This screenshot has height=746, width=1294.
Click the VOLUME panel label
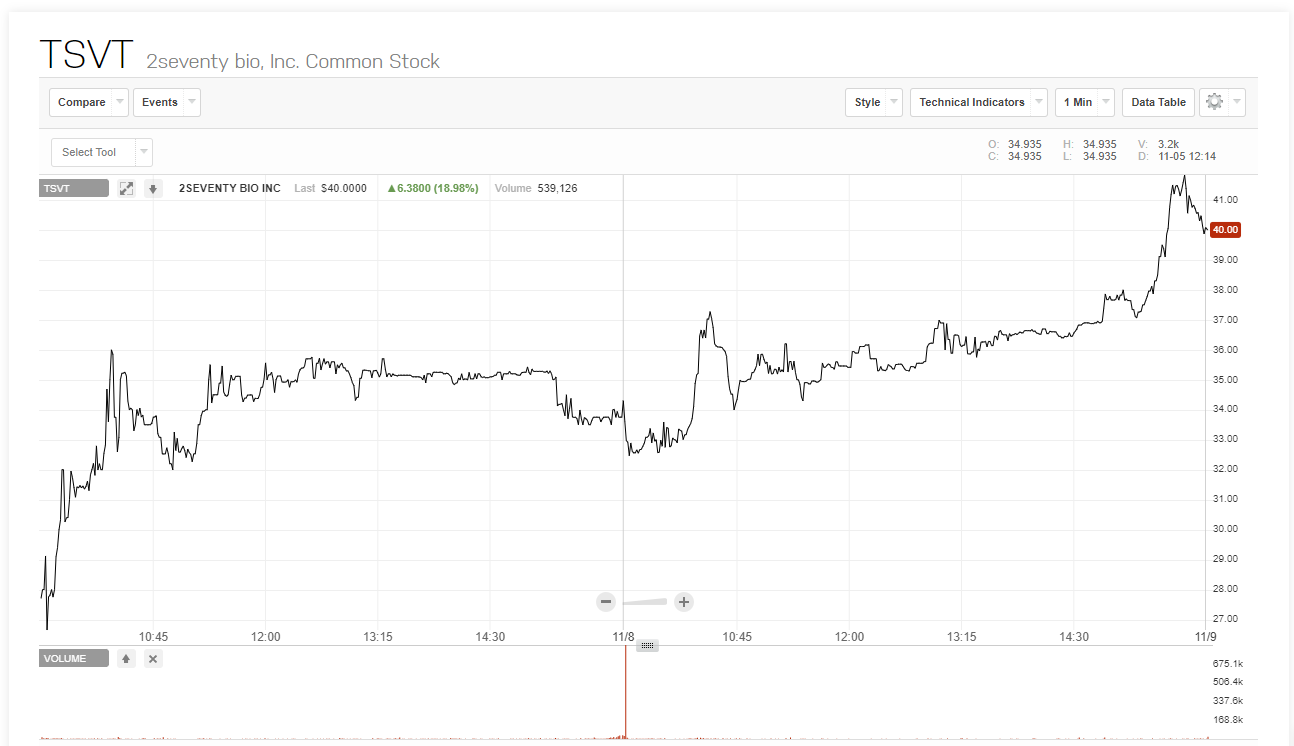74,658
